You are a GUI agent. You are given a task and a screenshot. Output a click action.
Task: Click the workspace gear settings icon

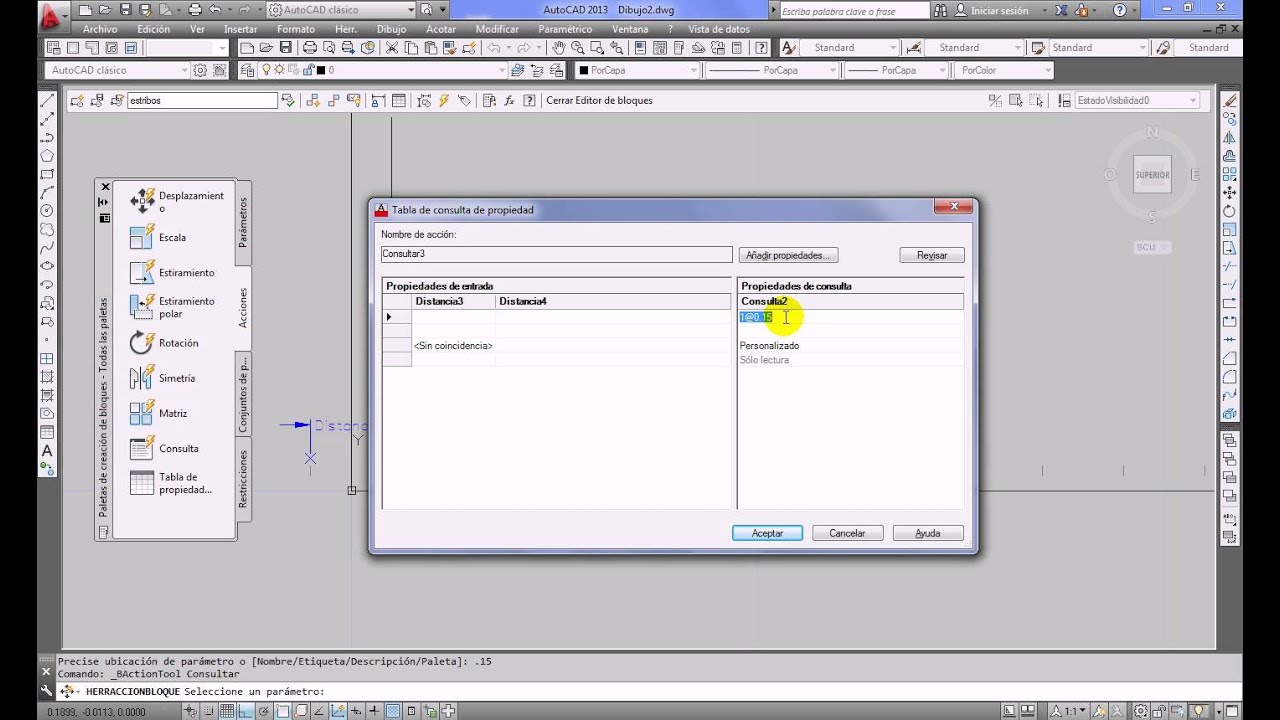(x=200, y=70)
